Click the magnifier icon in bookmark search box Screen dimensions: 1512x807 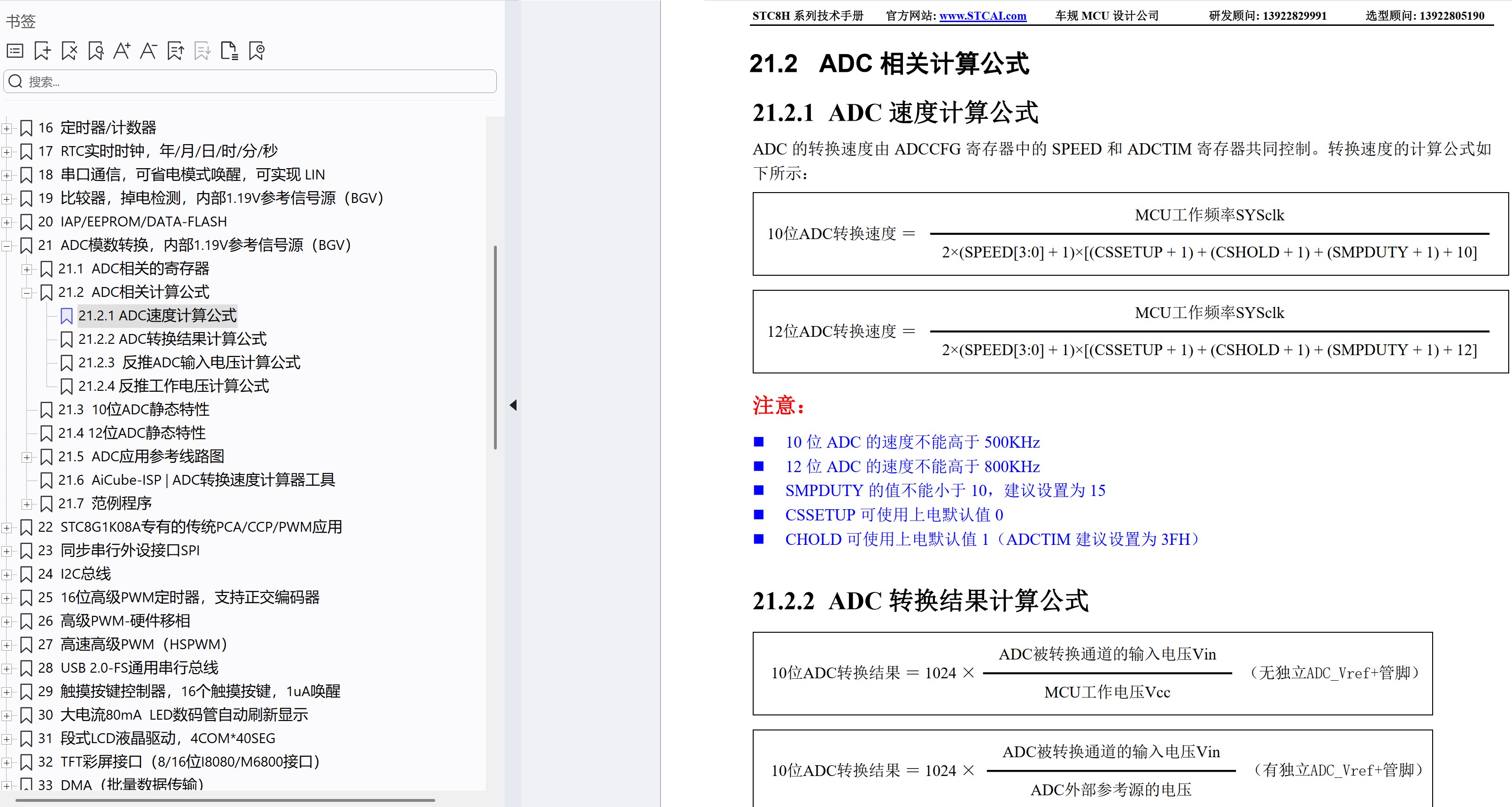[16, 82]
